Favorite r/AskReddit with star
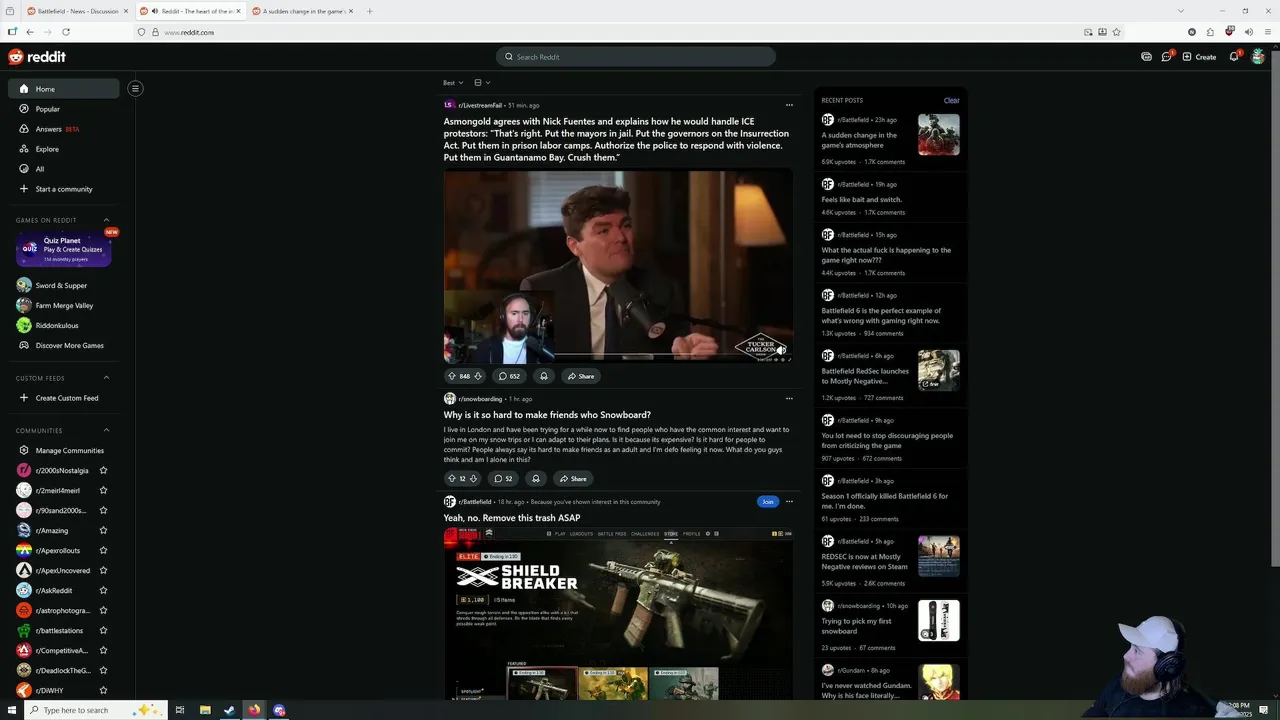This screenshot has height=720, width=1280. coord(103,591)
